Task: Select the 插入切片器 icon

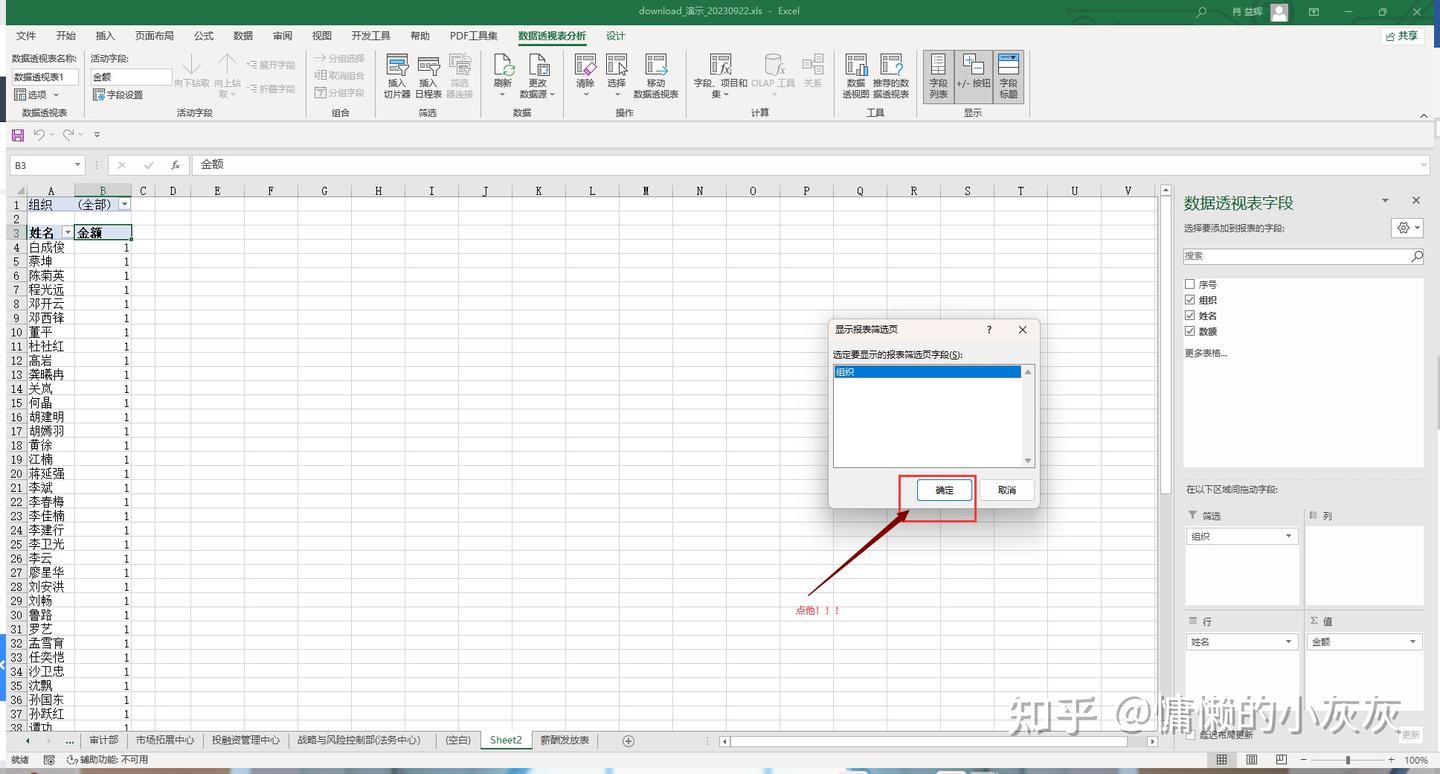Action: [x=397, y=75]
